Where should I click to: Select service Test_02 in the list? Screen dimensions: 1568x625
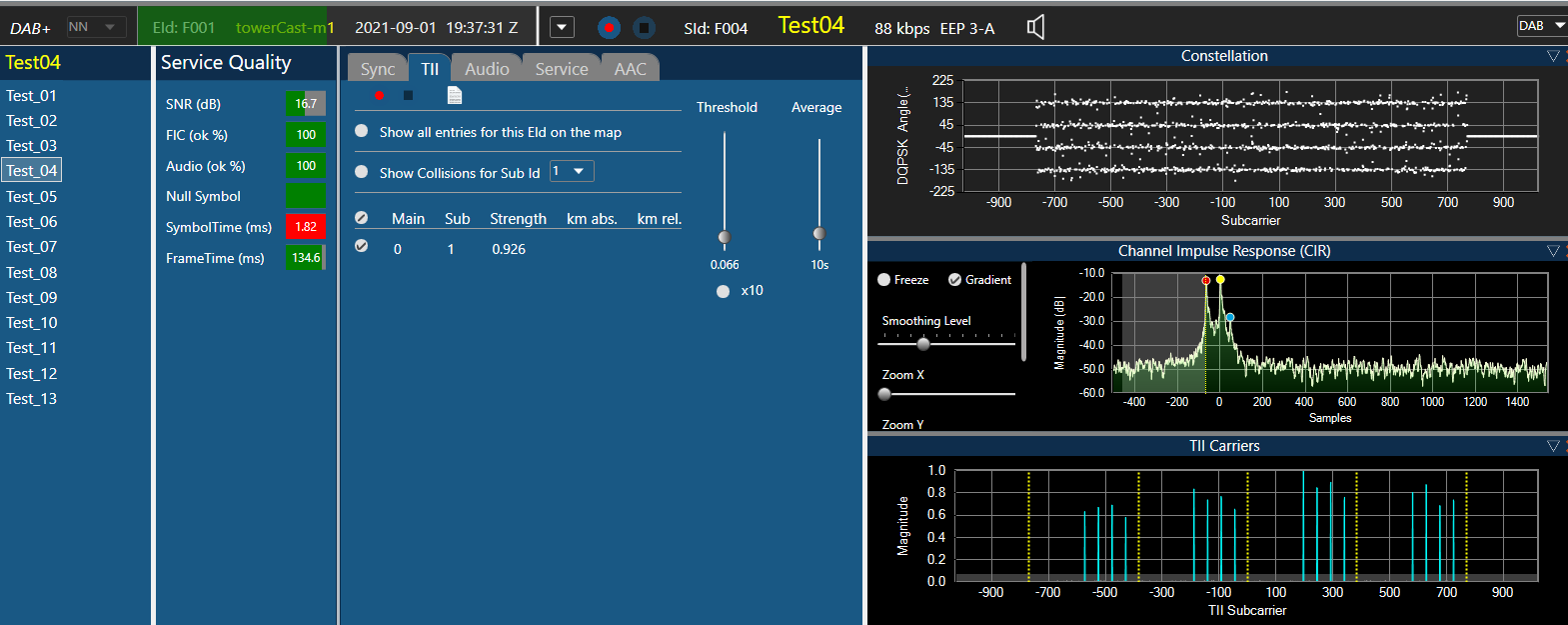(x=31, y=121)
